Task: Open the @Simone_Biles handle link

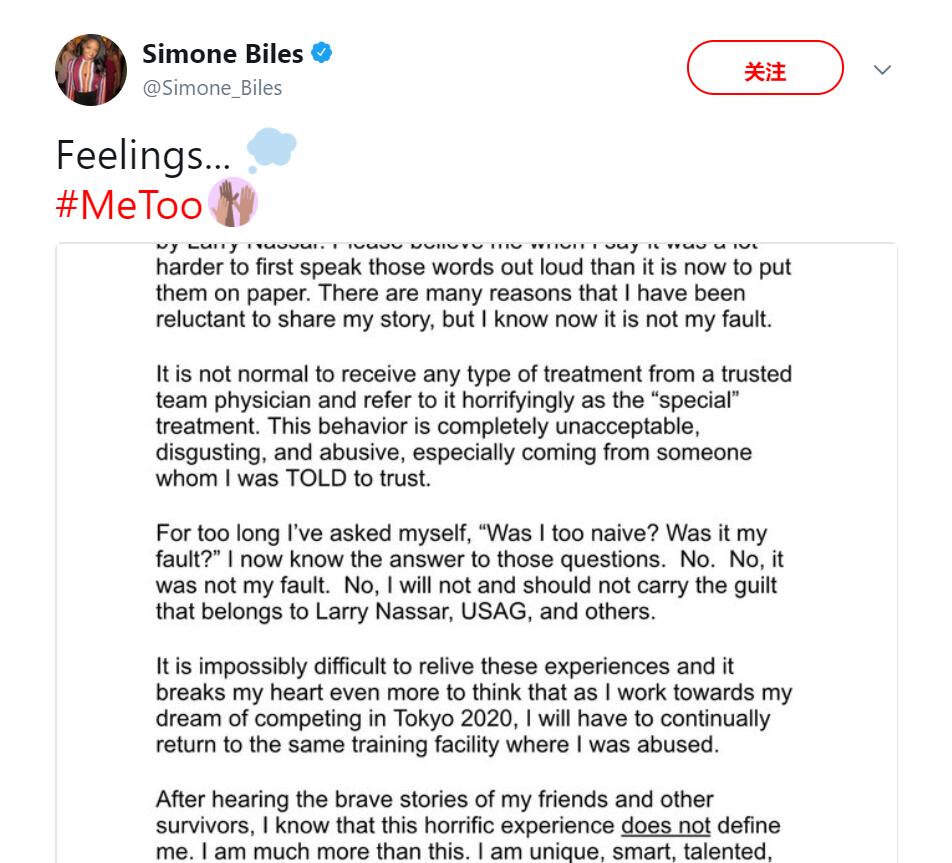Action: coord(212,88)
